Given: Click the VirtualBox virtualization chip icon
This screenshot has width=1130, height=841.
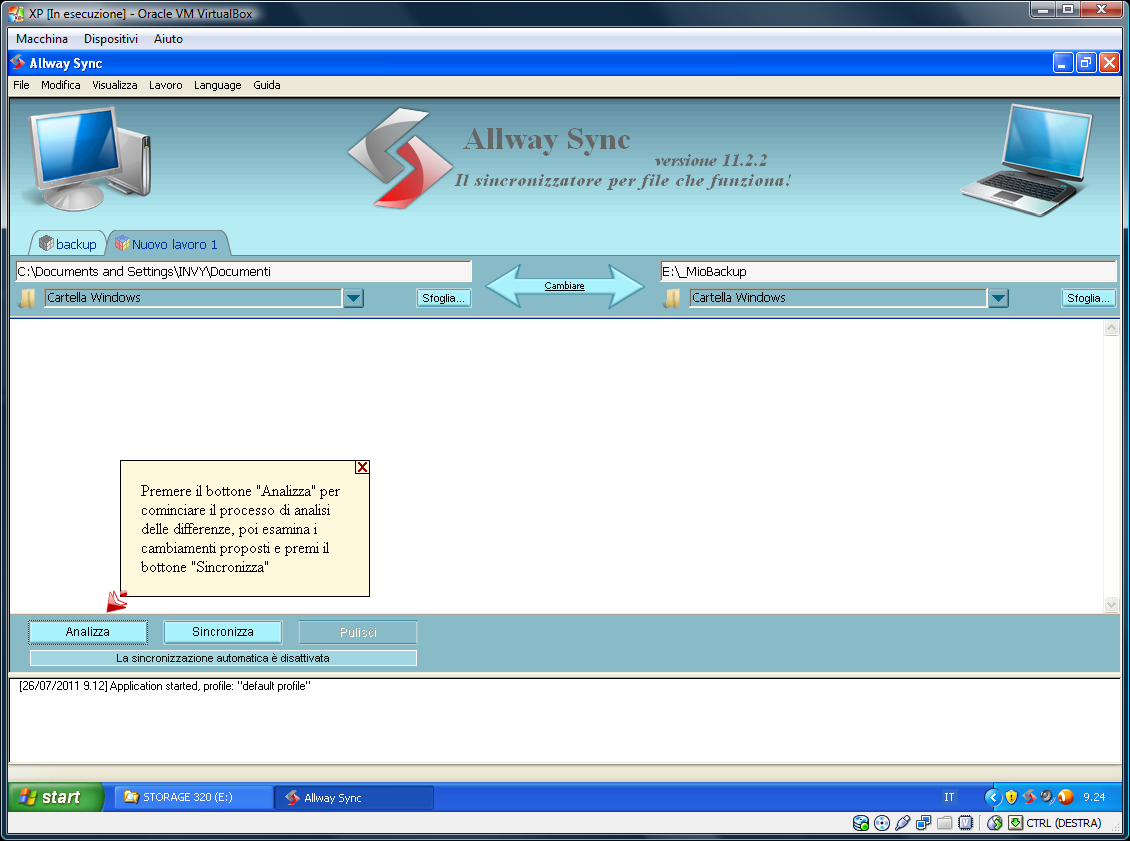Looking at the screenshot, I should [966, 823].
